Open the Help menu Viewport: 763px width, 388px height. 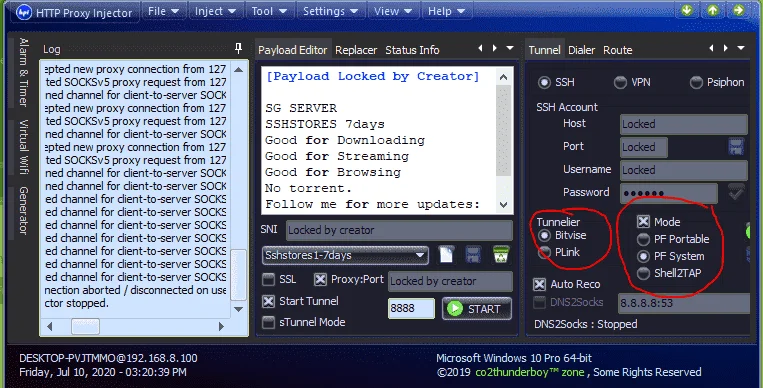point(446,11)
